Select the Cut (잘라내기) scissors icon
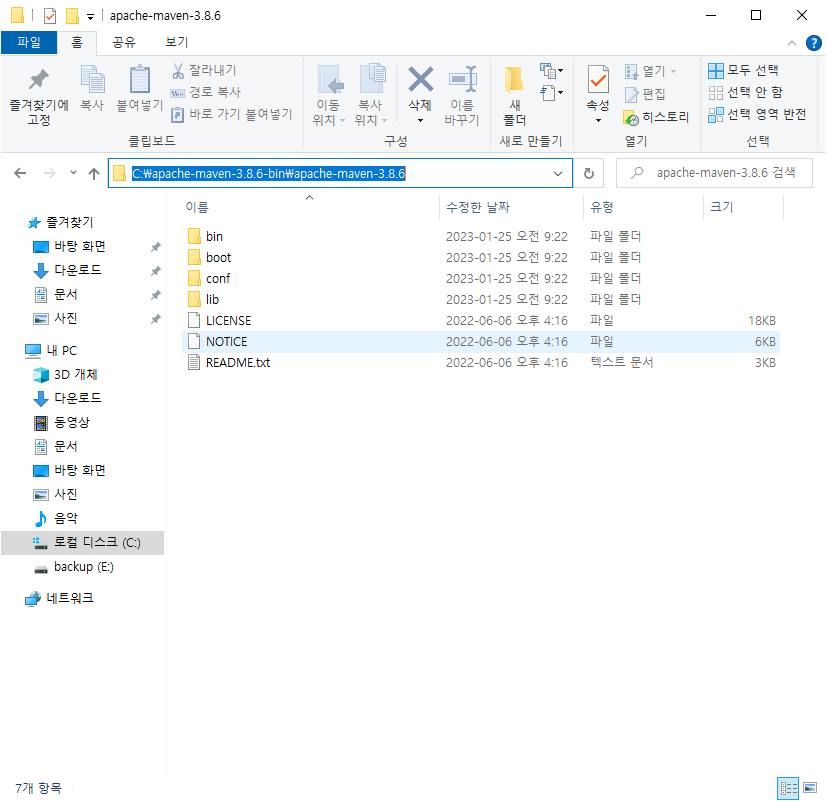 tap(178, 71)
